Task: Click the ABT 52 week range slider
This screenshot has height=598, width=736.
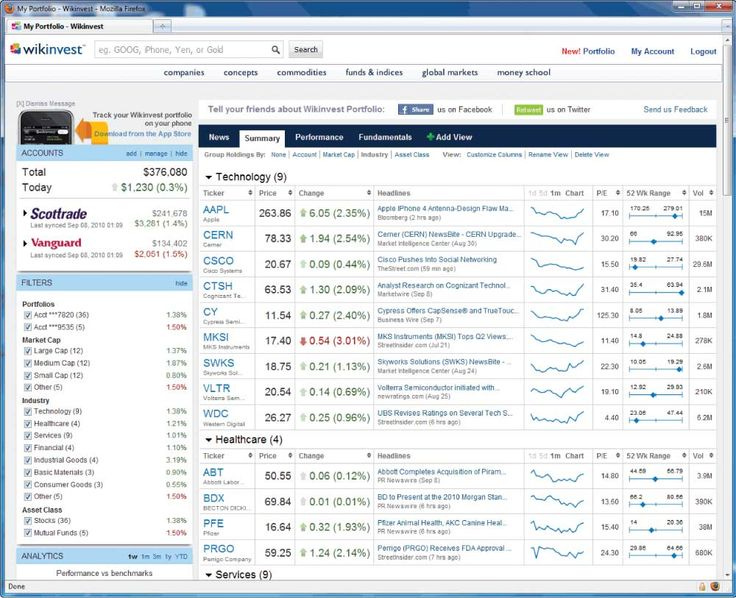Action: click(x=655, y=479)
